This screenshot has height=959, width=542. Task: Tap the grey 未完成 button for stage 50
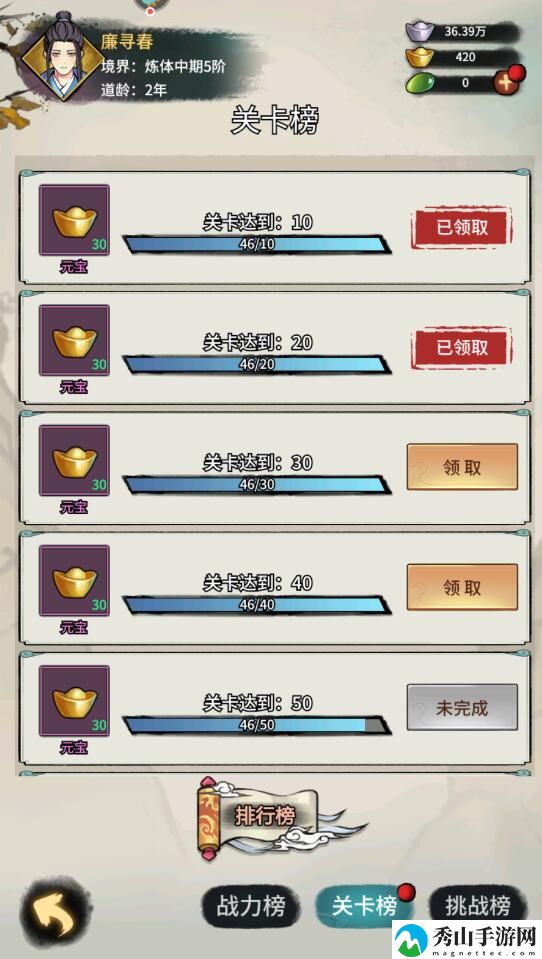pyautogui.click(x=462, y=708)
